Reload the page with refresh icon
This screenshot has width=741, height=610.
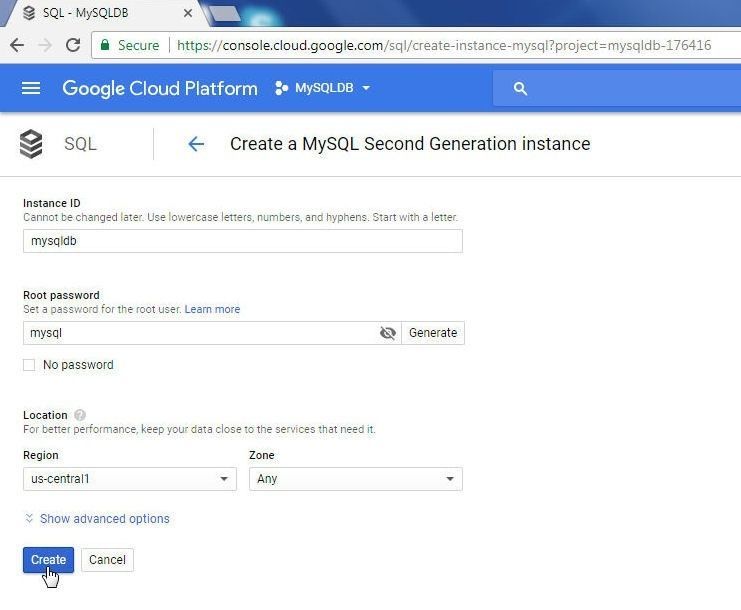tap(73, 45)
